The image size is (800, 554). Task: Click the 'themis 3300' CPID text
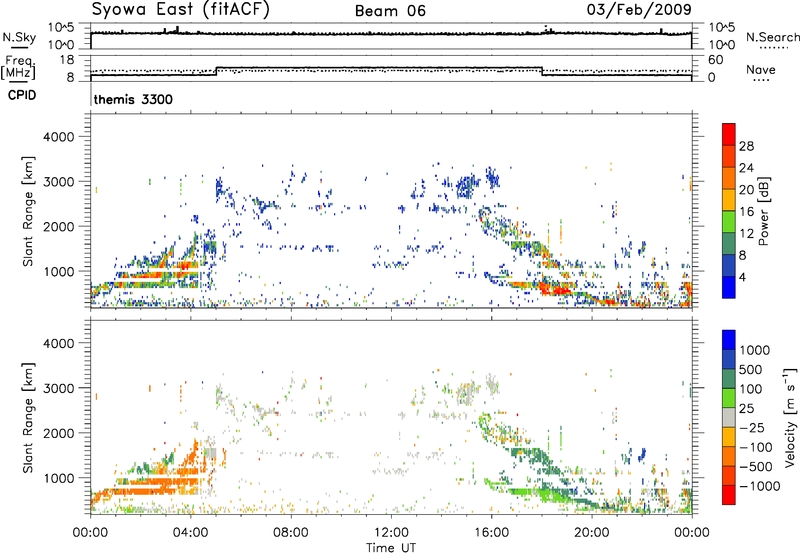(x=133, y=99)
